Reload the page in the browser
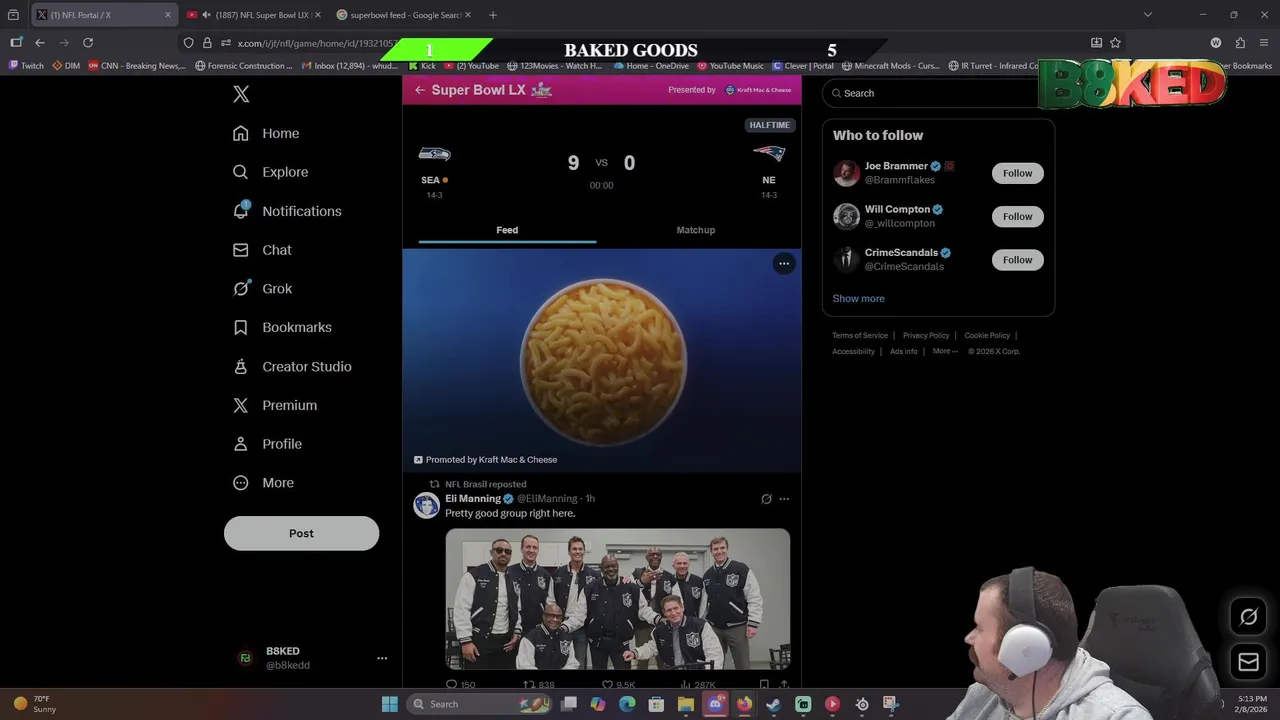 [x=88, y=43]
